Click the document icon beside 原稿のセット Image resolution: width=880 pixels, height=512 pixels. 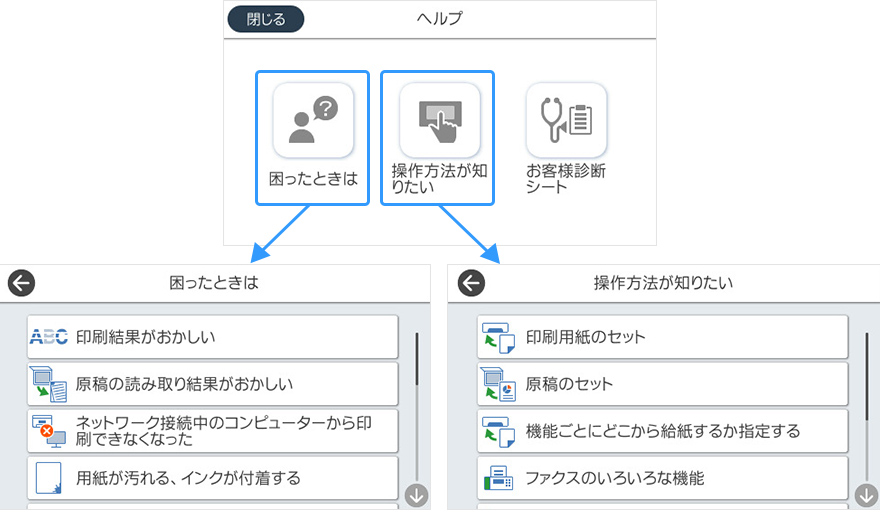click(498, 384)
